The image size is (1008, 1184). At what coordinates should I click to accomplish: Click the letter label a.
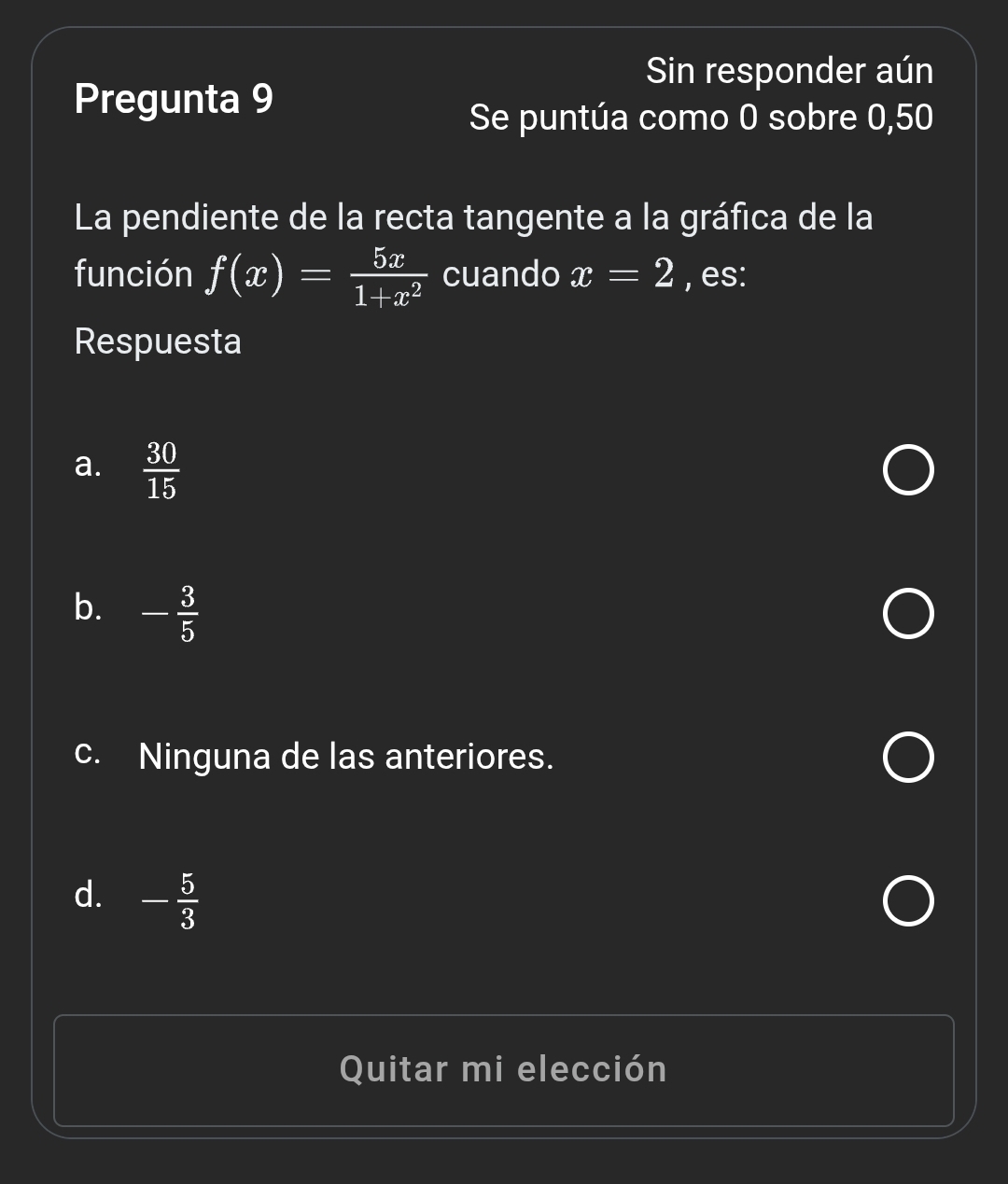(87, 465)
